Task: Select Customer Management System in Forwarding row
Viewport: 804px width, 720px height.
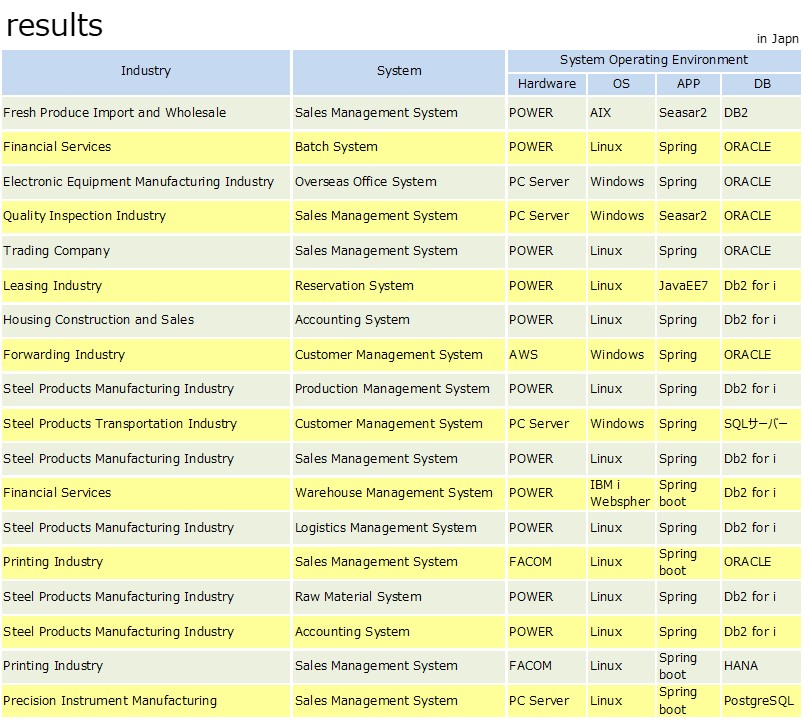Action: click(x=399, y=355)
